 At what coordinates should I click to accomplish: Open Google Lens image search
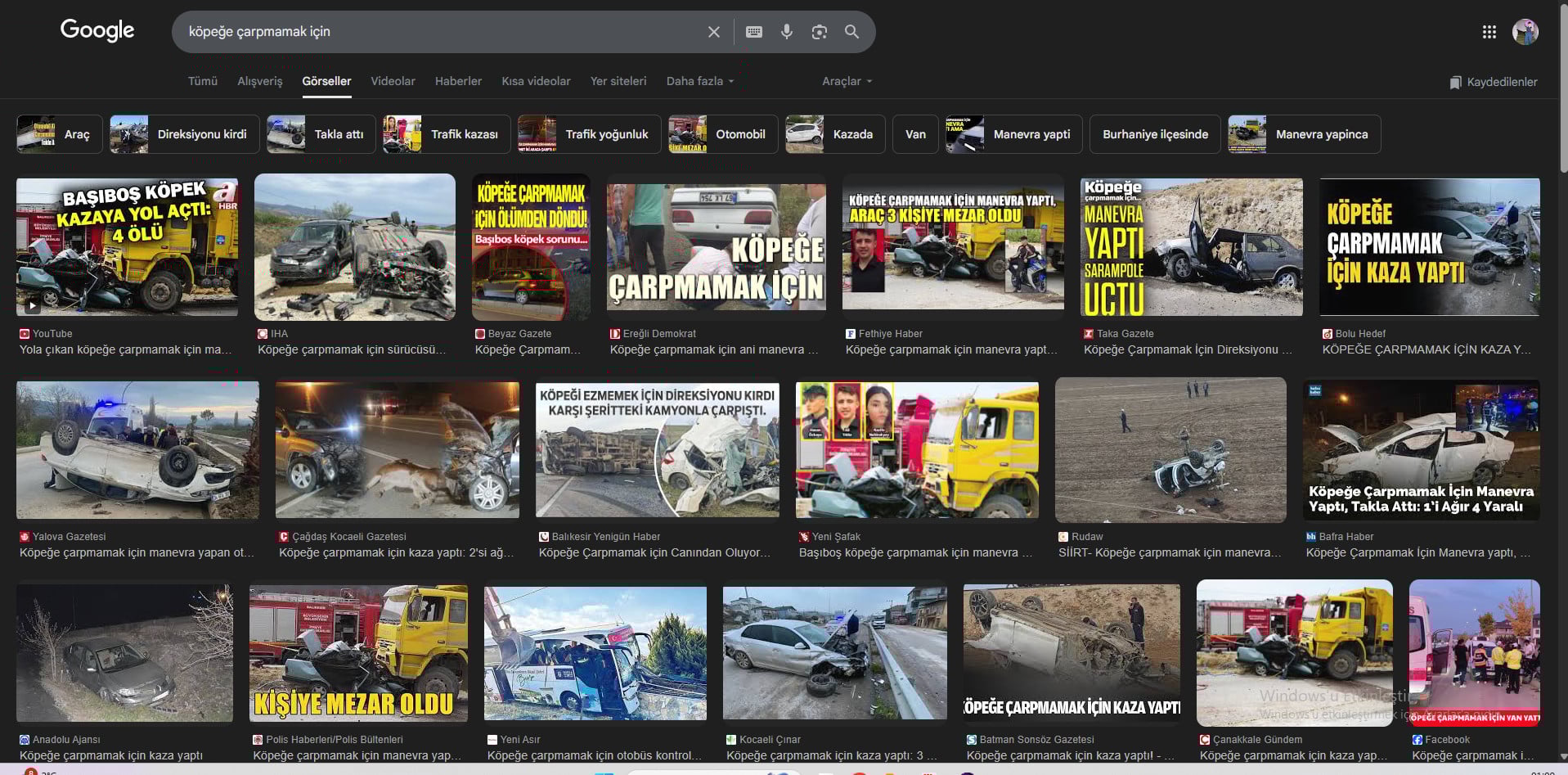[819, 32]
